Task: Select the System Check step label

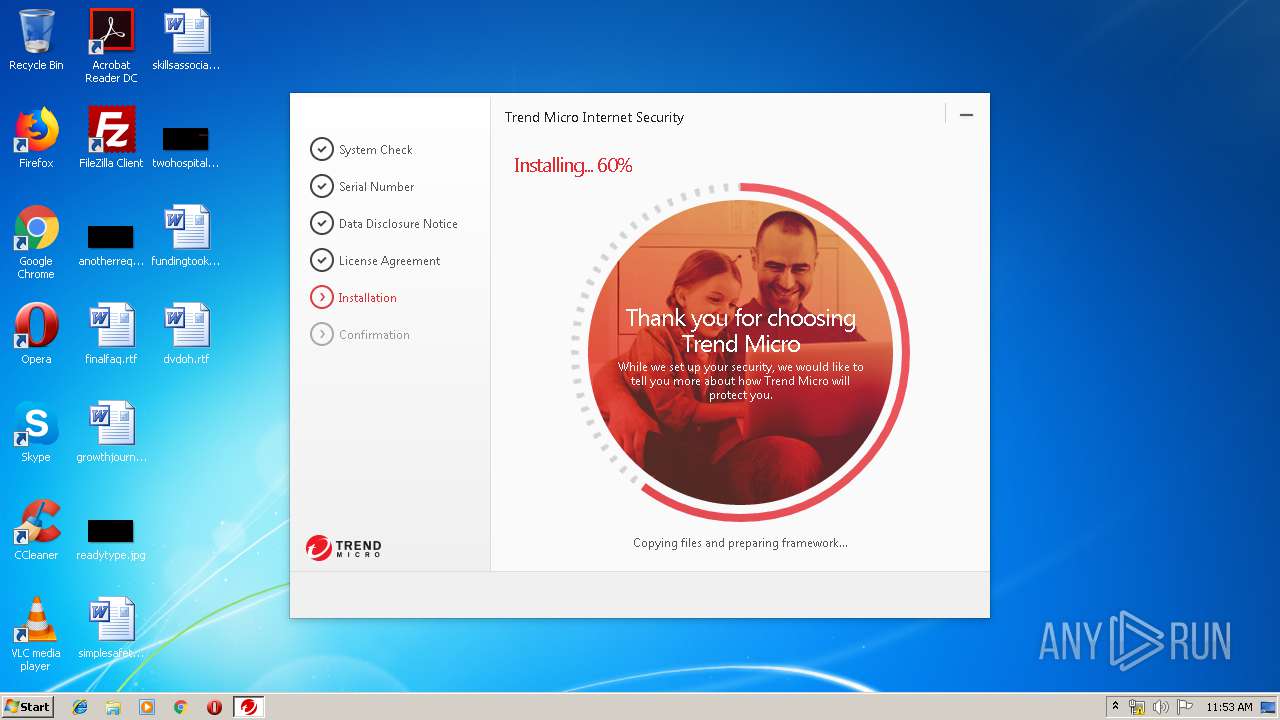Action: tap(376, 150)
